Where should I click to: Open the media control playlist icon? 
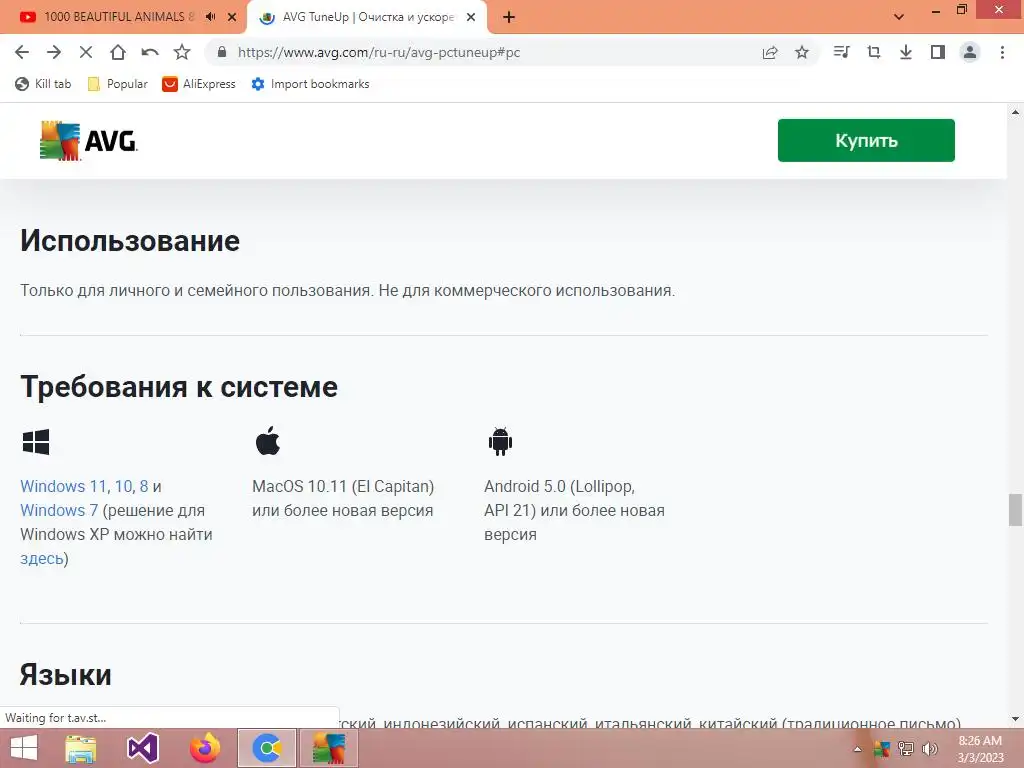pos(841,52)
